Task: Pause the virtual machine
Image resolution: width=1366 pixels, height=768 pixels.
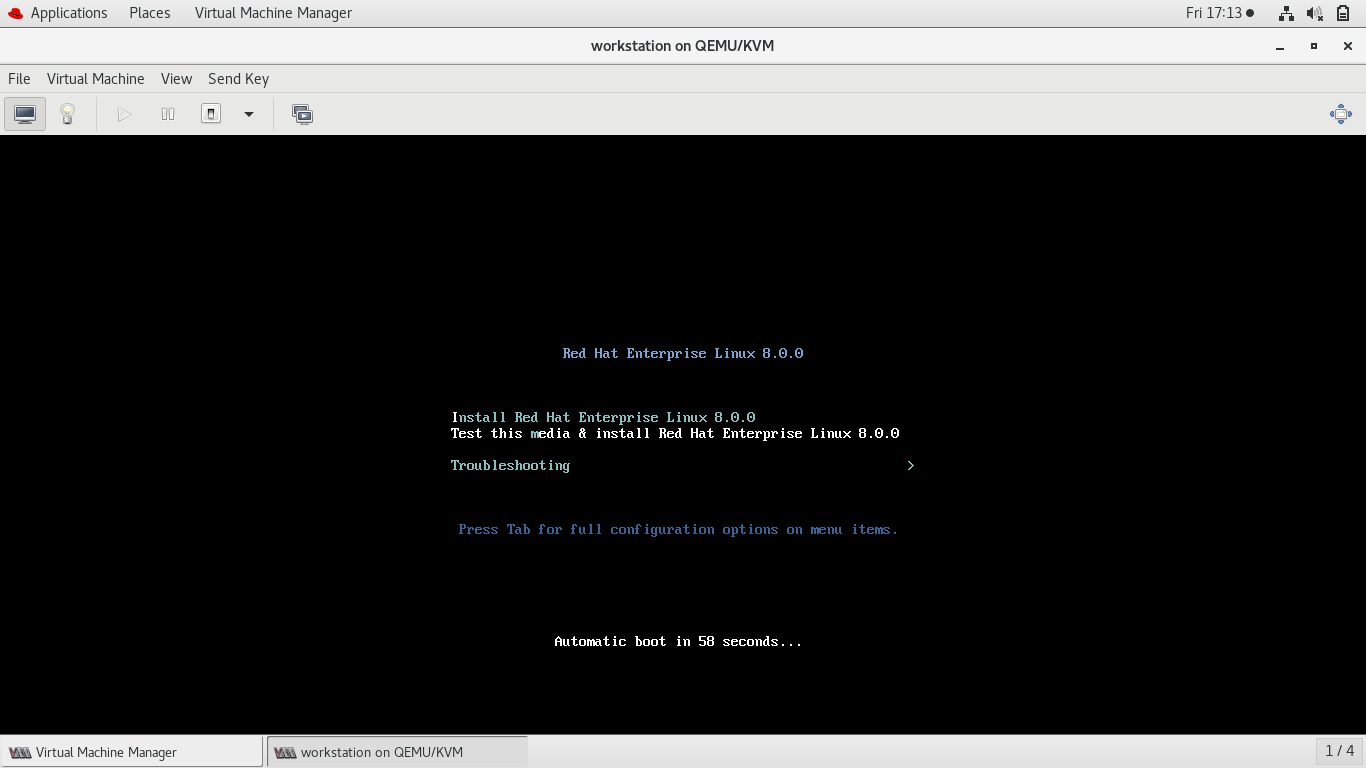Action: [x=168, y=114]
